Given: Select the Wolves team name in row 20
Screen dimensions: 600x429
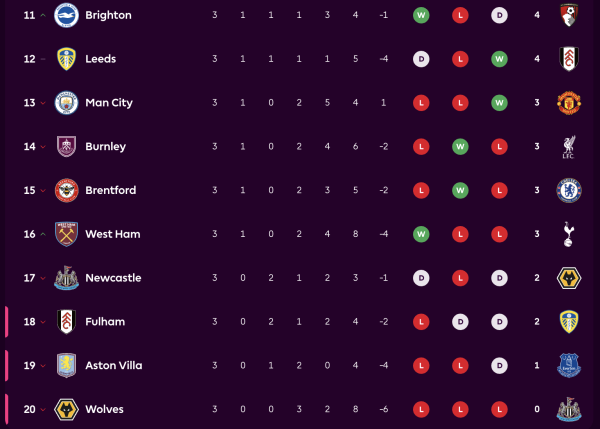Looking at the screenshot, I should click(x=106, y=409).
